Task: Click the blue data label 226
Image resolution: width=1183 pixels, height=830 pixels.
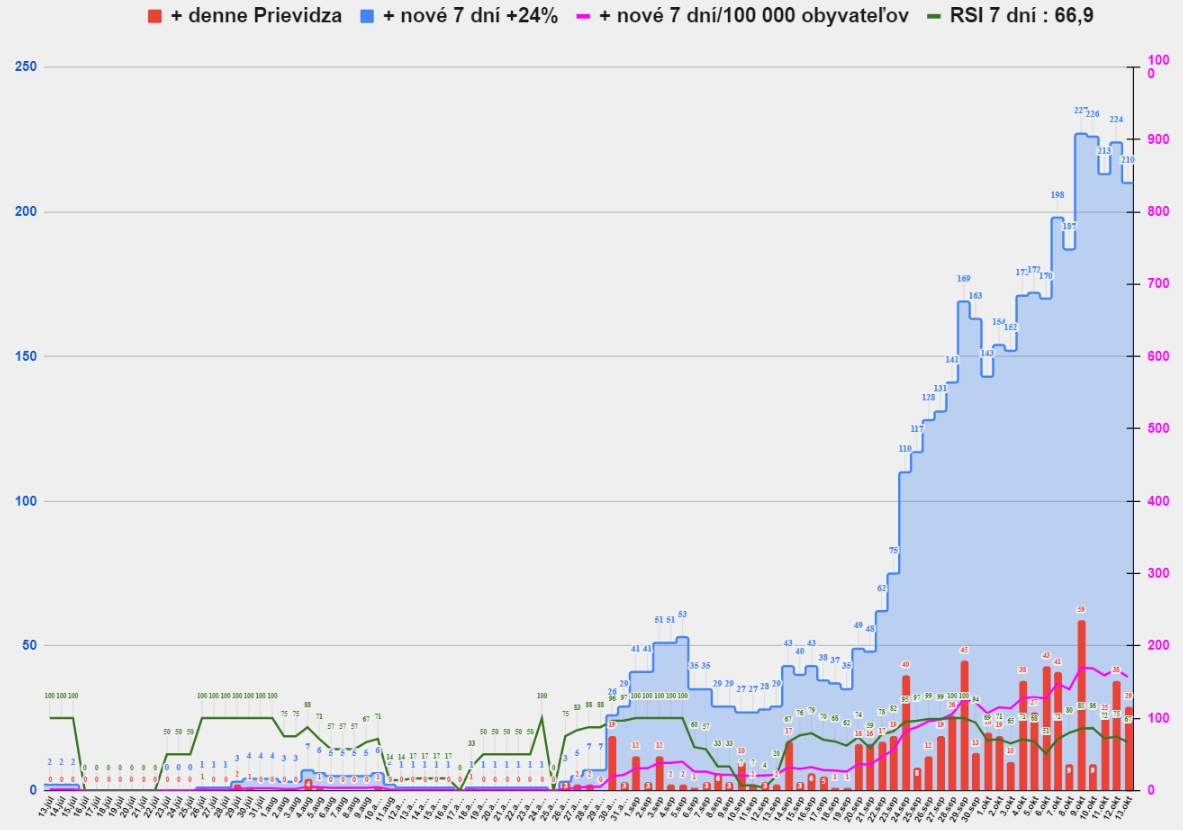Action: (1092, 115)
